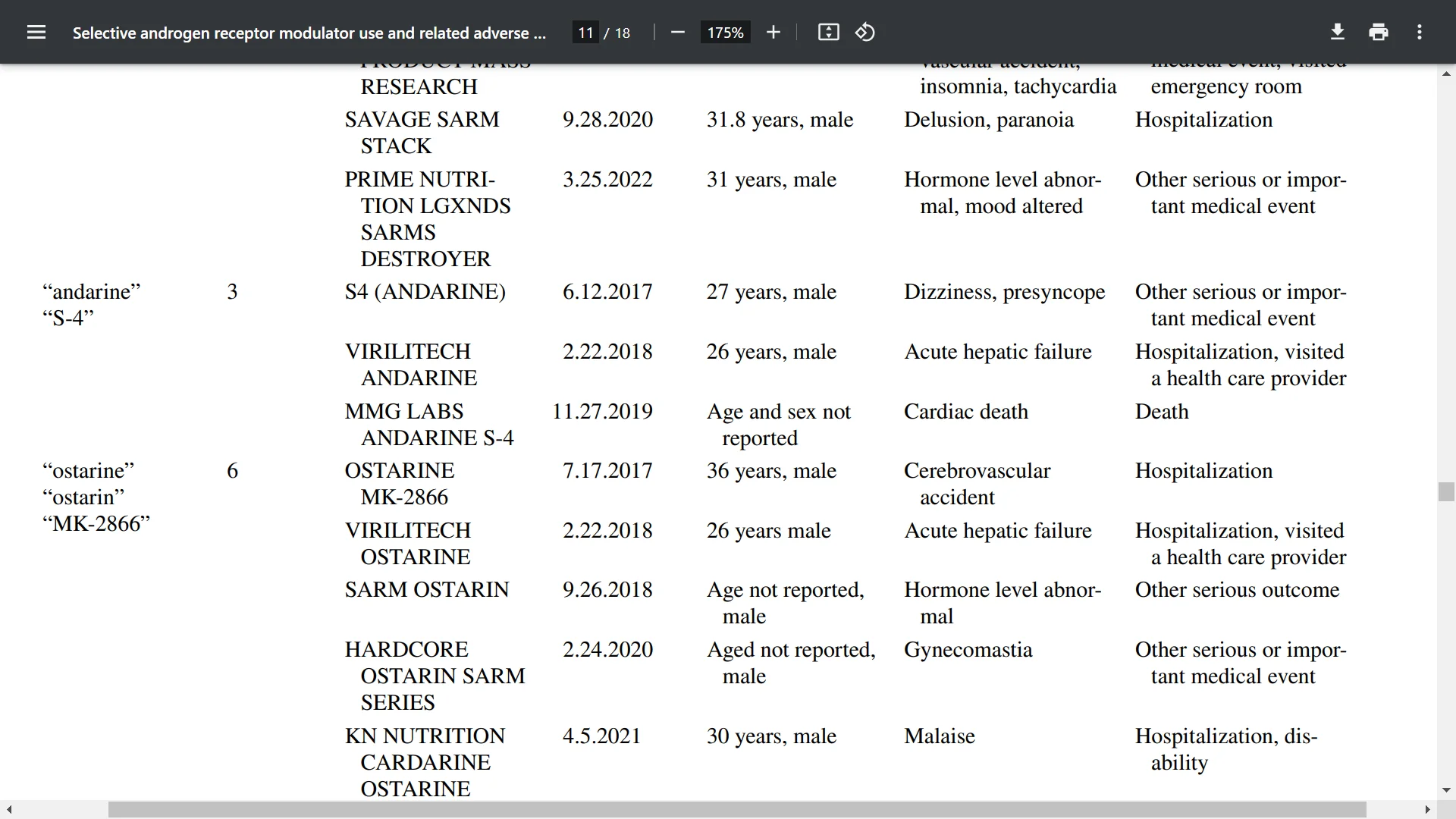1456x819 pixels.
Task: Click the search term "MK-2866" in quotes
Action: 96,524
